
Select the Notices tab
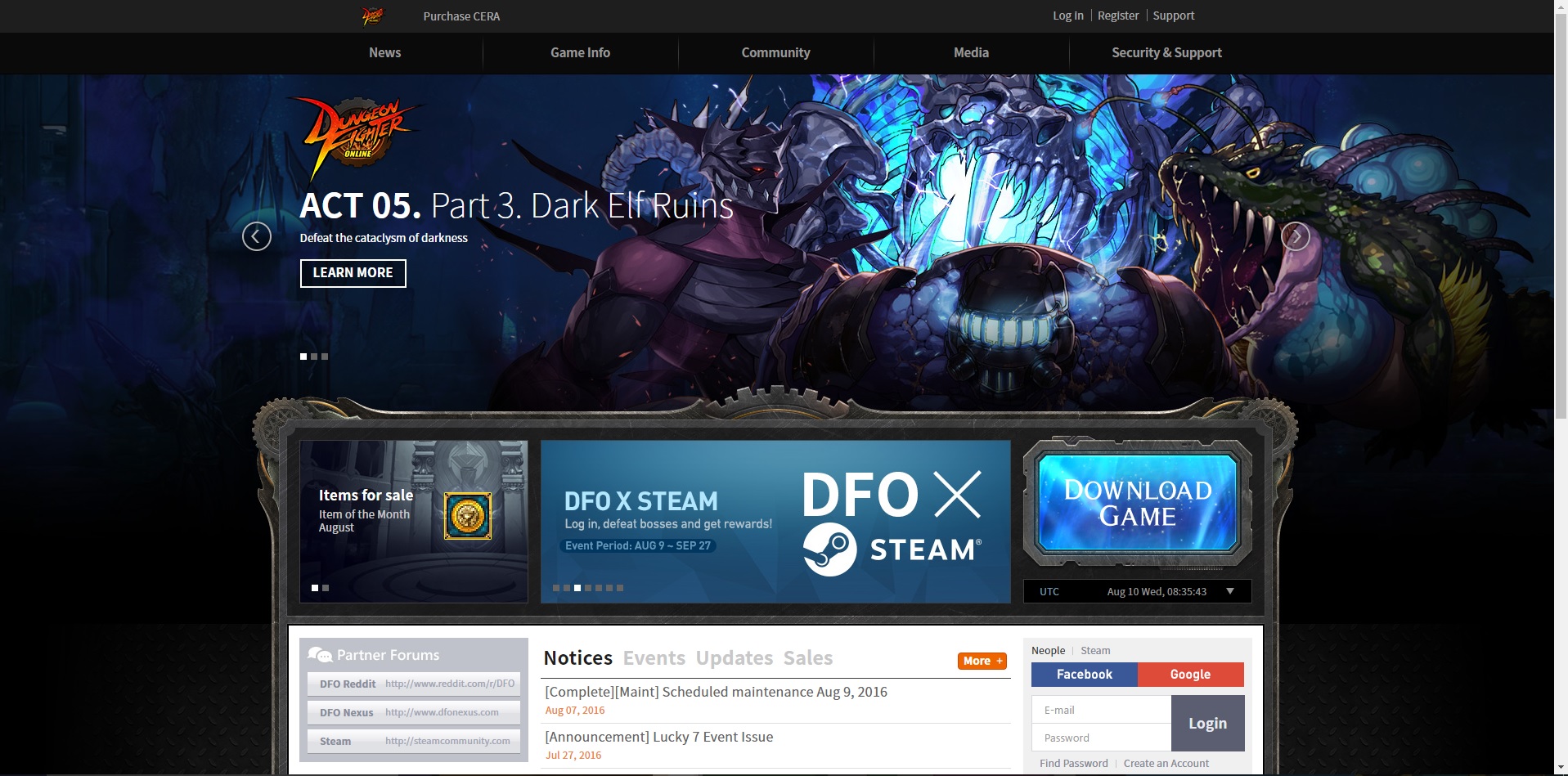click(578, 658)
